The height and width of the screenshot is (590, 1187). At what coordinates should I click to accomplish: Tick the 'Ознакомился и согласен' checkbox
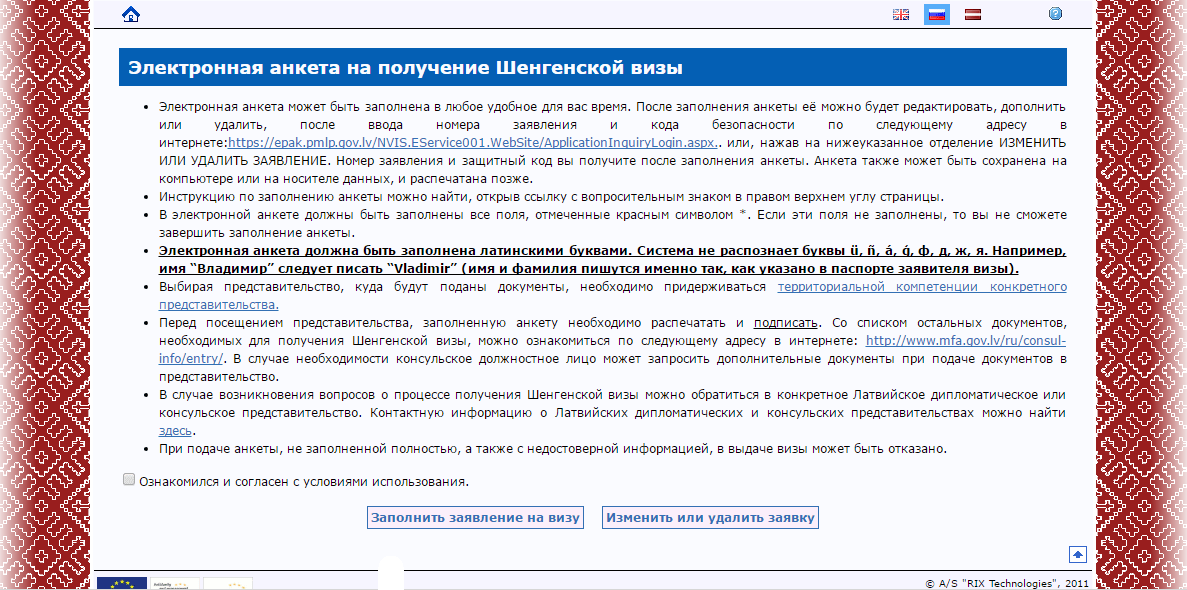(x=129, y=480)
